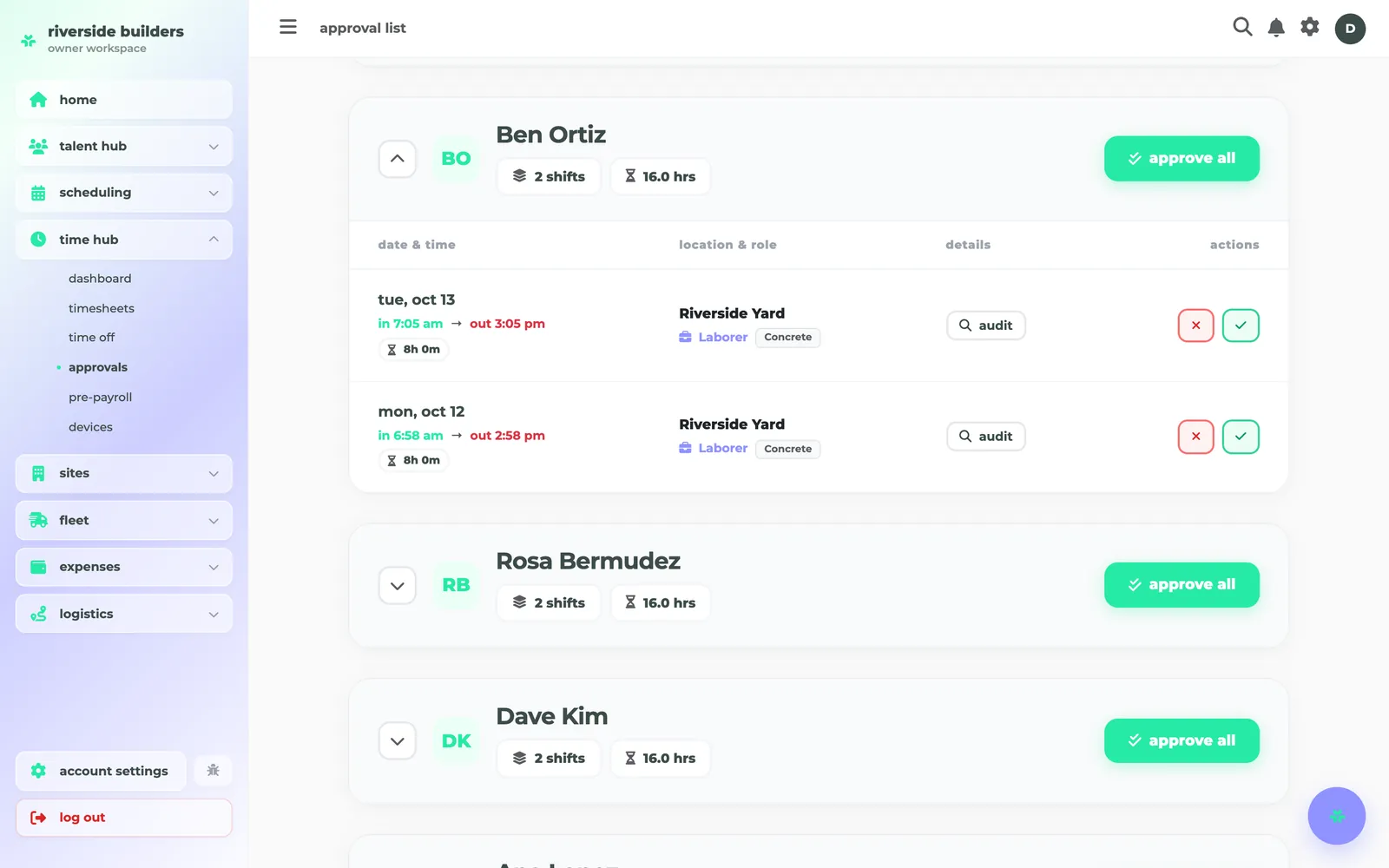Log out of the workspace
This screenshot has height=868, width=1389.
click(124, 818)
